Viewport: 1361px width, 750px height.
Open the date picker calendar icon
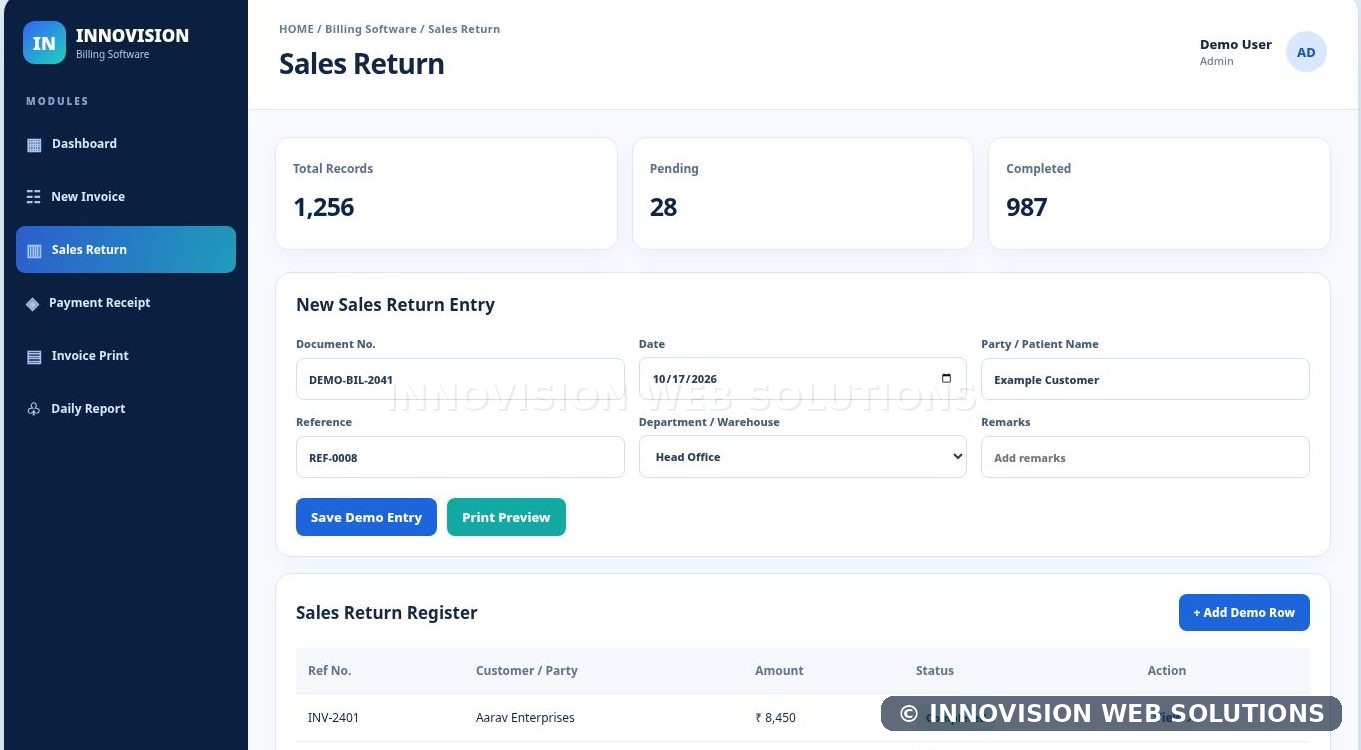947,379
